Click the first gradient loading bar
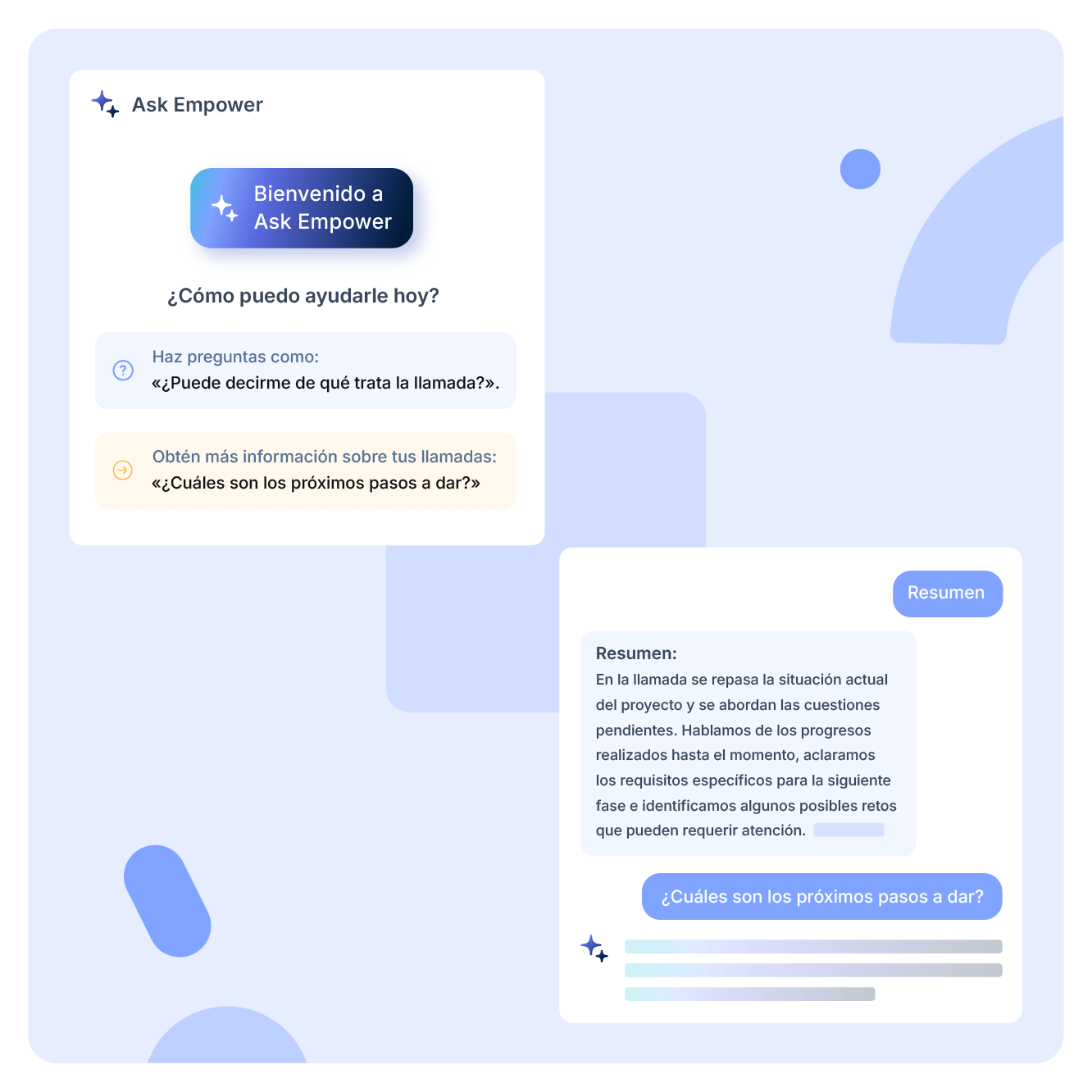 [x=813, y=947]
